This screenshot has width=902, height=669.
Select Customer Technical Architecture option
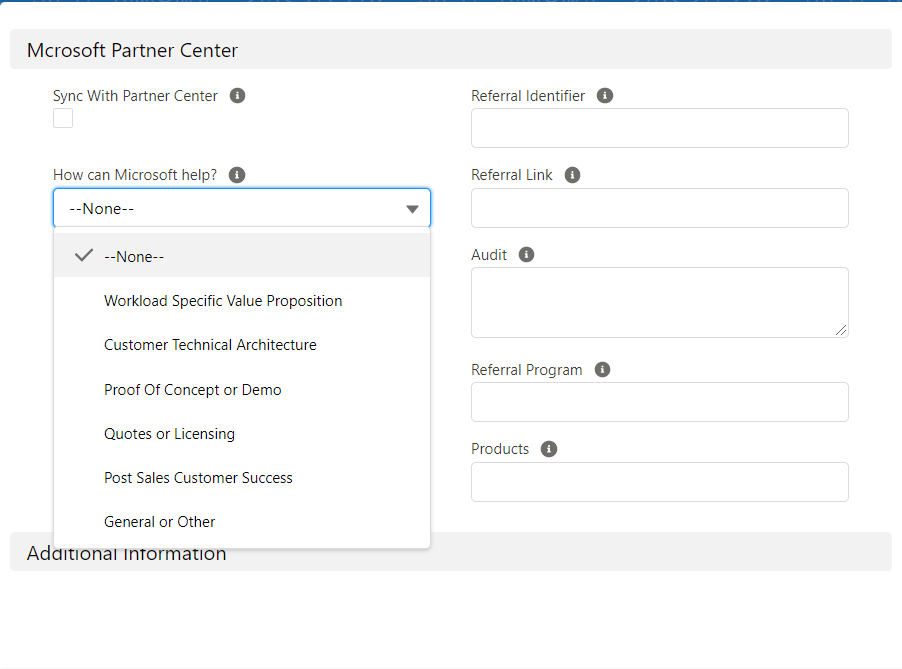pos(210,345)
